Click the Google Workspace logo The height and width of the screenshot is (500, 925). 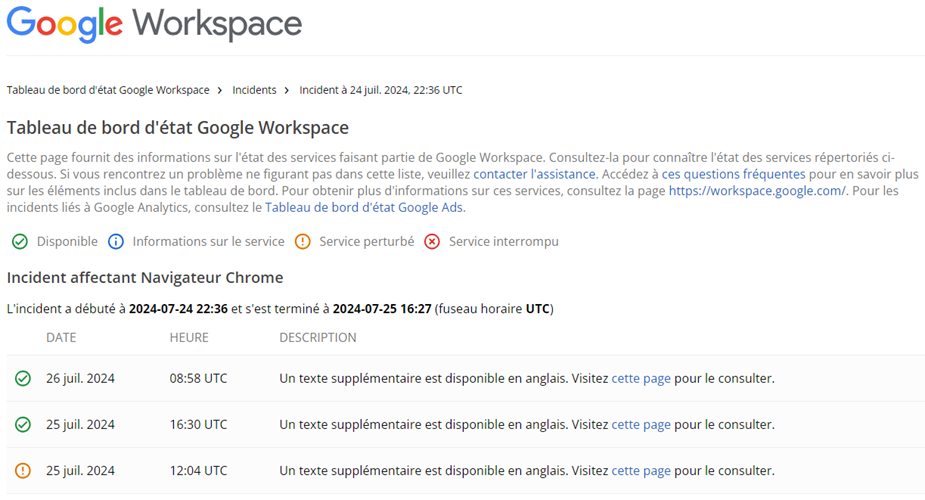[x=154, y=25]
